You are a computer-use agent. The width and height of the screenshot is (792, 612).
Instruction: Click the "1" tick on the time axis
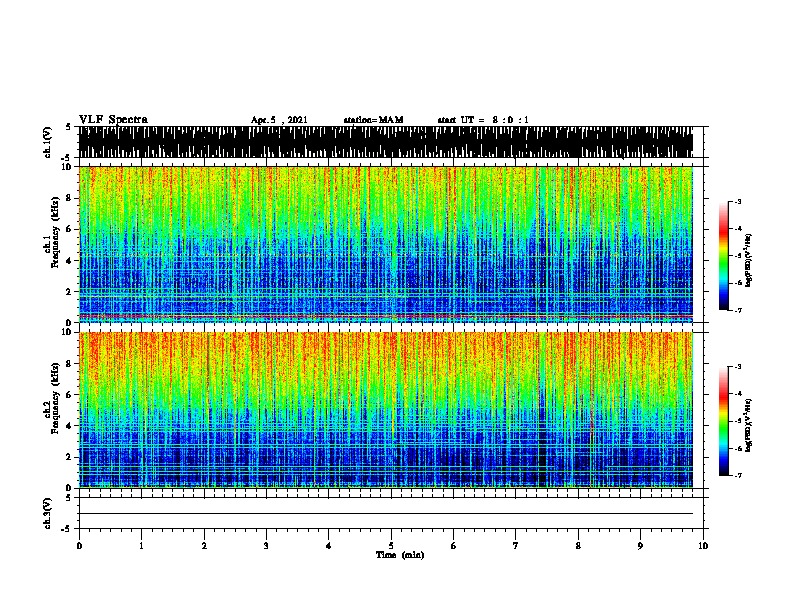pos(141,545)
